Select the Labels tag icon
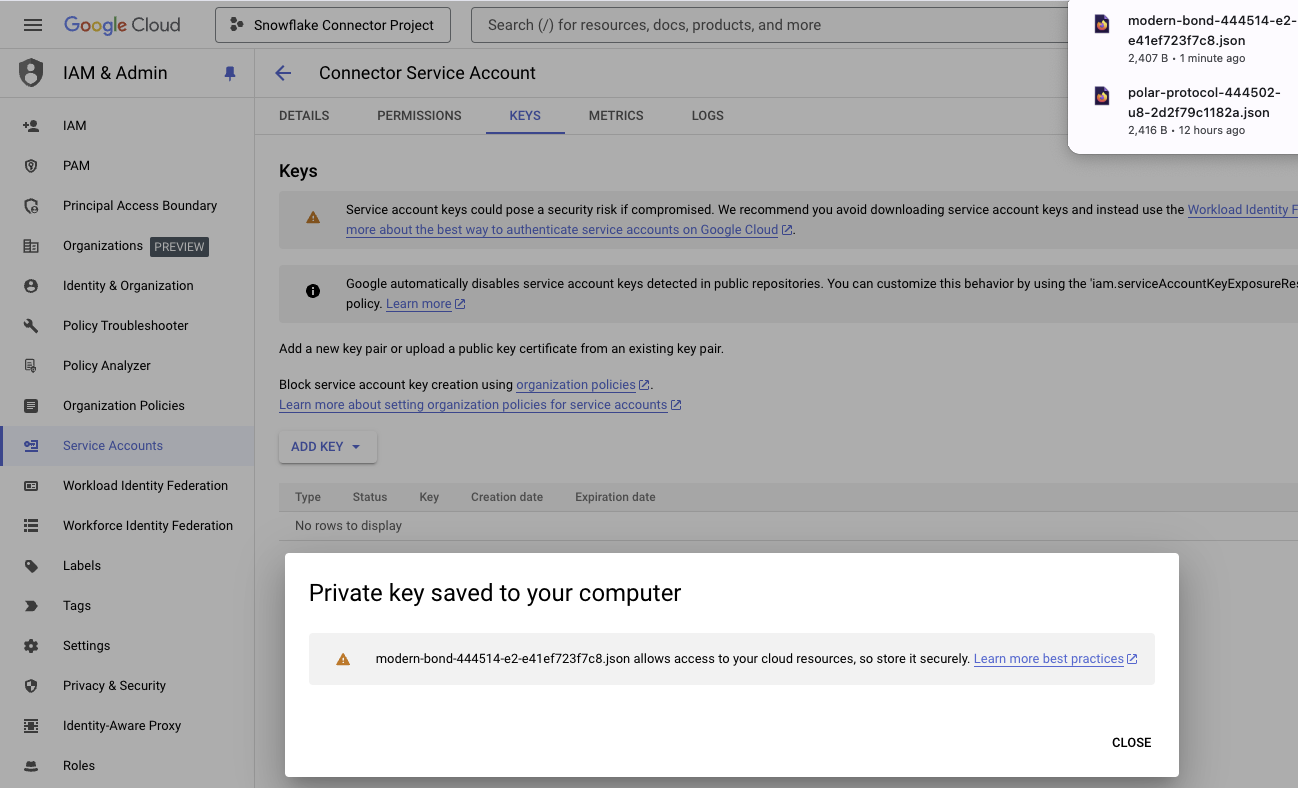The height and width of the screenshot is (788, 1298). pos(33,565)
